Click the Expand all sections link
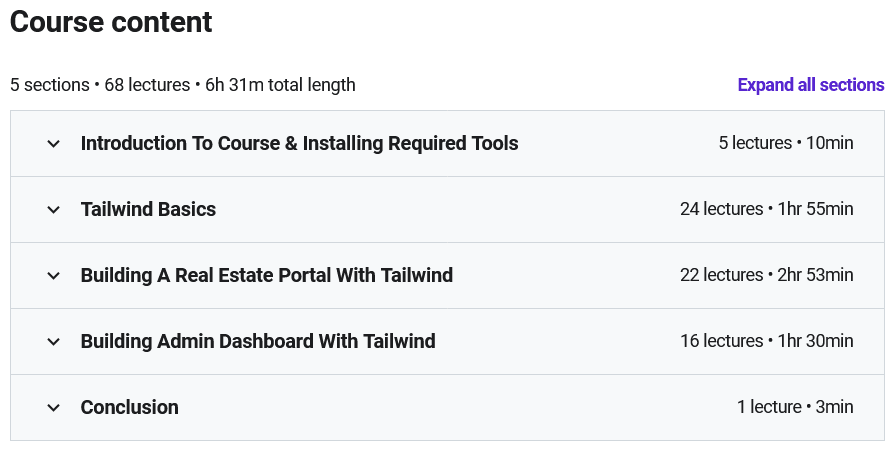895x452 pixels. pos(810,85)
